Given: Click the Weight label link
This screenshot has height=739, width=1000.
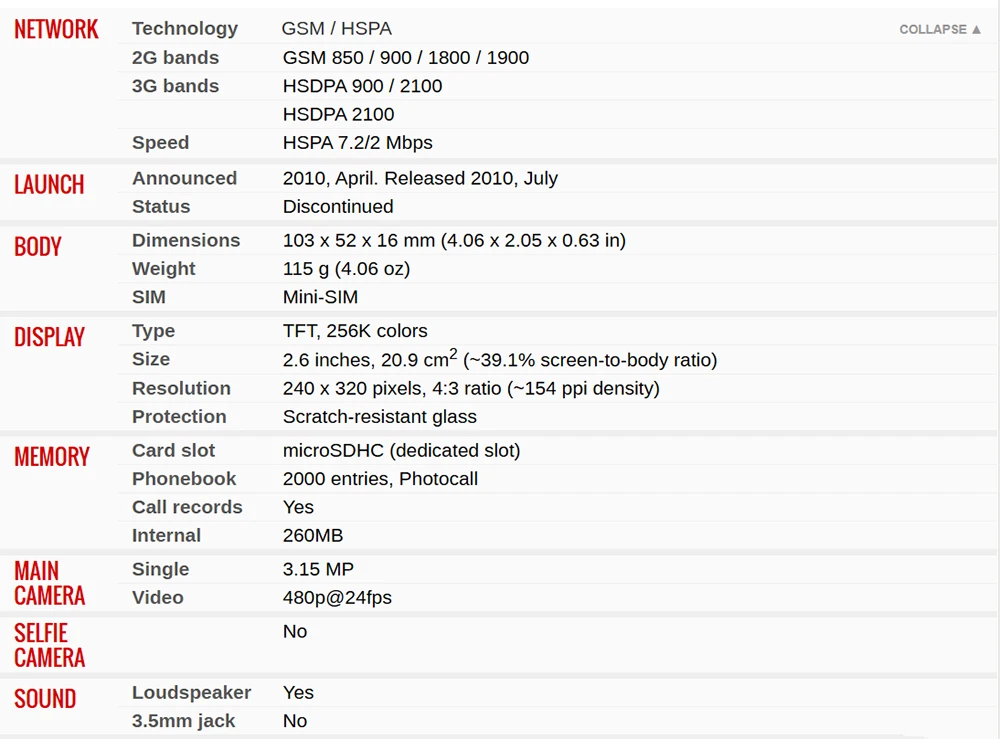Looking at the screenshot, I should pyautogui.click(x=164, y=269).
